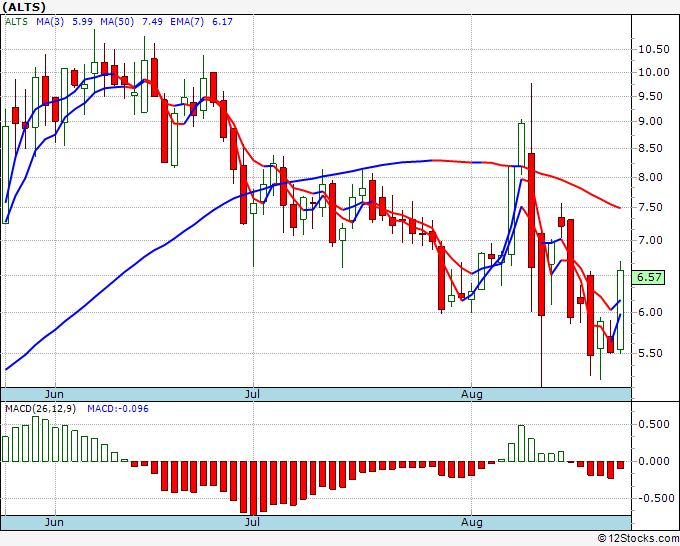The image size is (680, 546).
Task: Click the 6.00 price axis label
Action: tap(650, 312)
